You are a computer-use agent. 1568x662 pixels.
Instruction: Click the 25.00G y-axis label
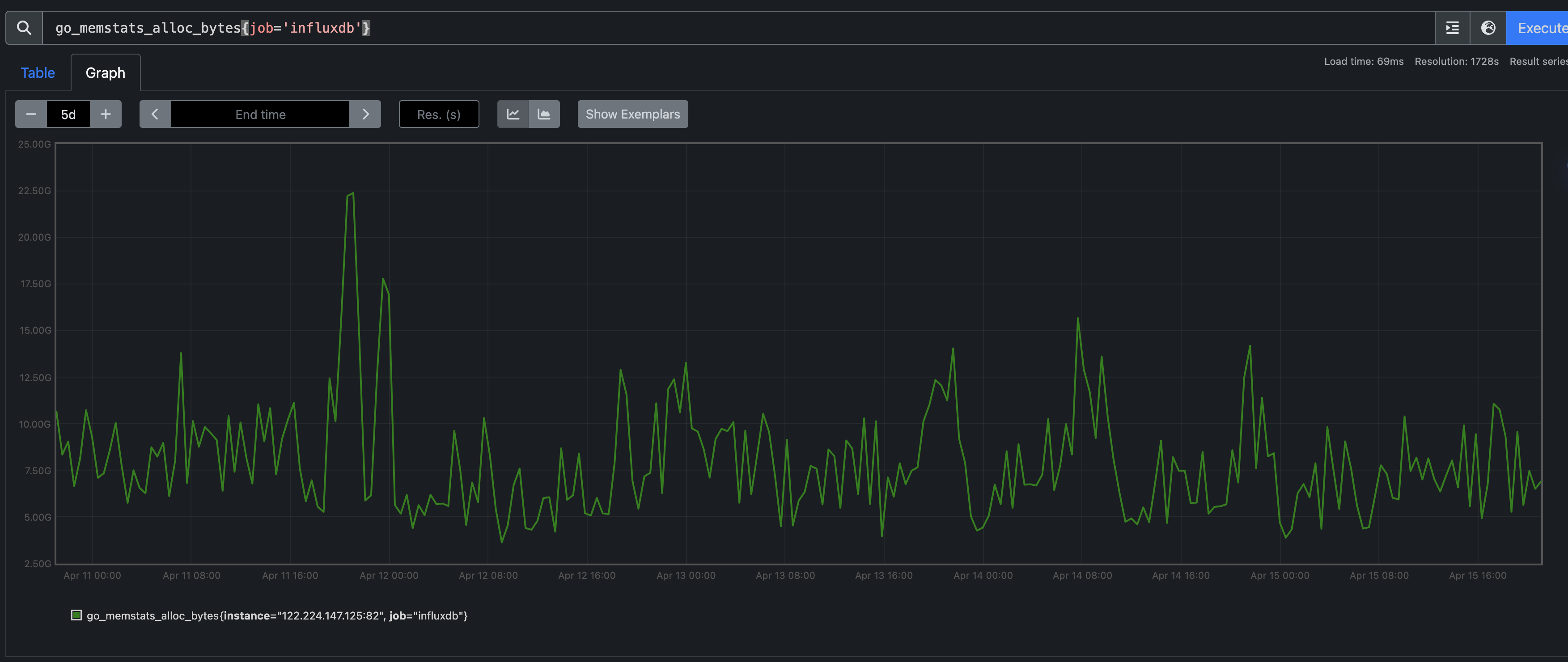coord(35,144)
